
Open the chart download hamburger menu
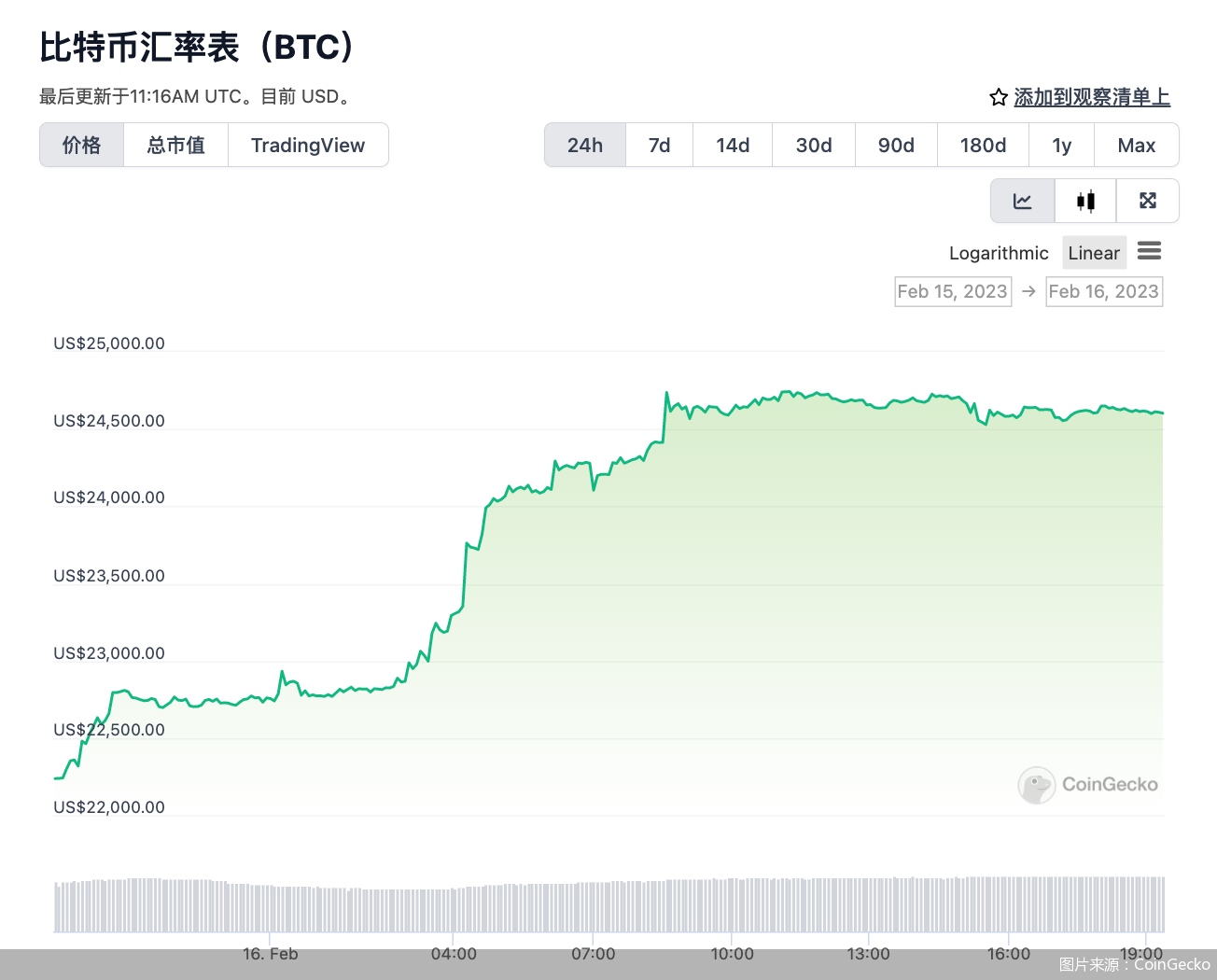1149,251
